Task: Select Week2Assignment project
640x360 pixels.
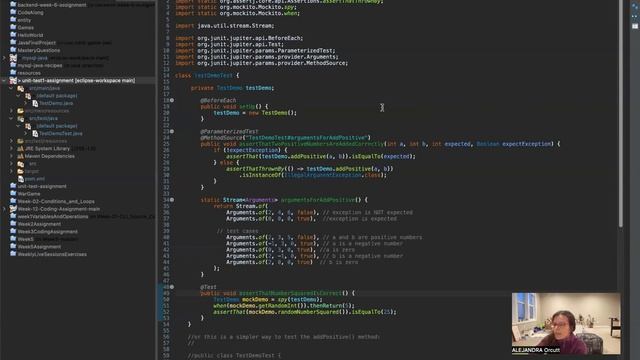Action: (x=39, y=224)
